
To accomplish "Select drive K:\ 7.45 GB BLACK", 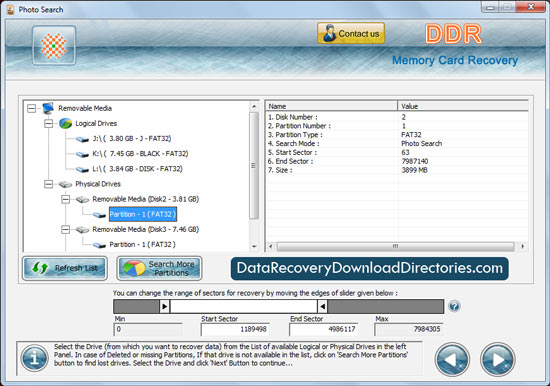I will click(140, 154).
